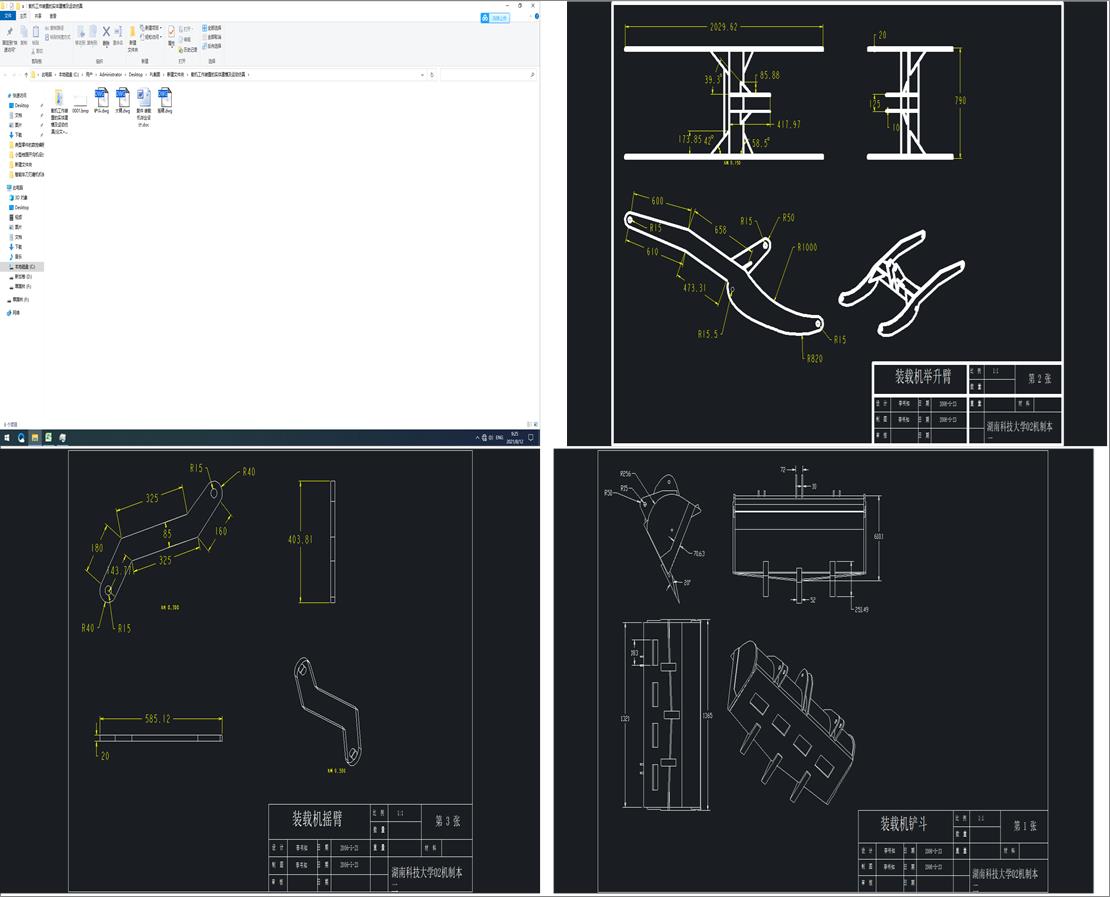Click Desktop in the address breadcrumb

point(135,74)
